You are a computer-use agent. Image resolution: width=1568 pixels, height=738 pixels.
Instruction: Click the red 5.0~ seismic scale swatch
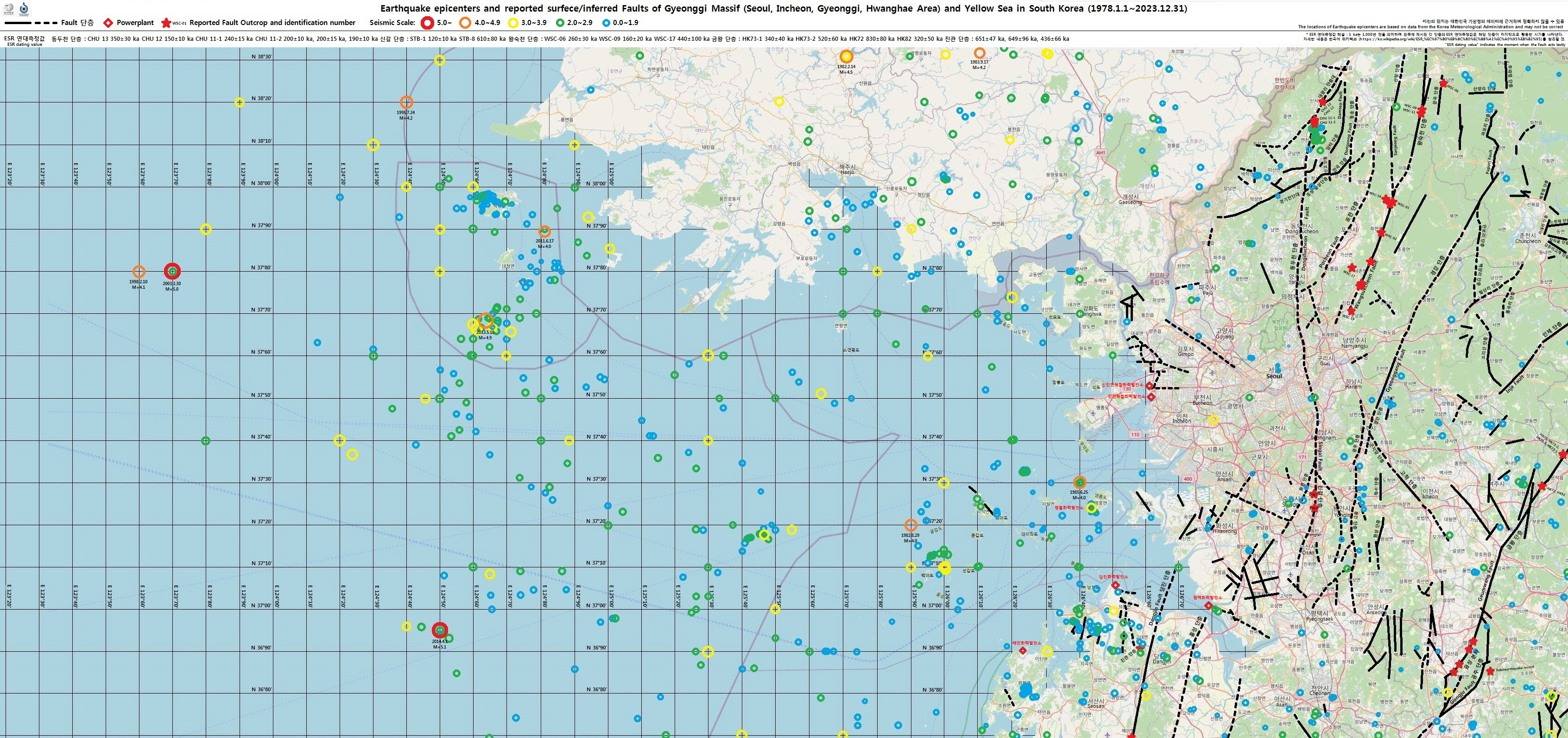click(x=428, y=23)
